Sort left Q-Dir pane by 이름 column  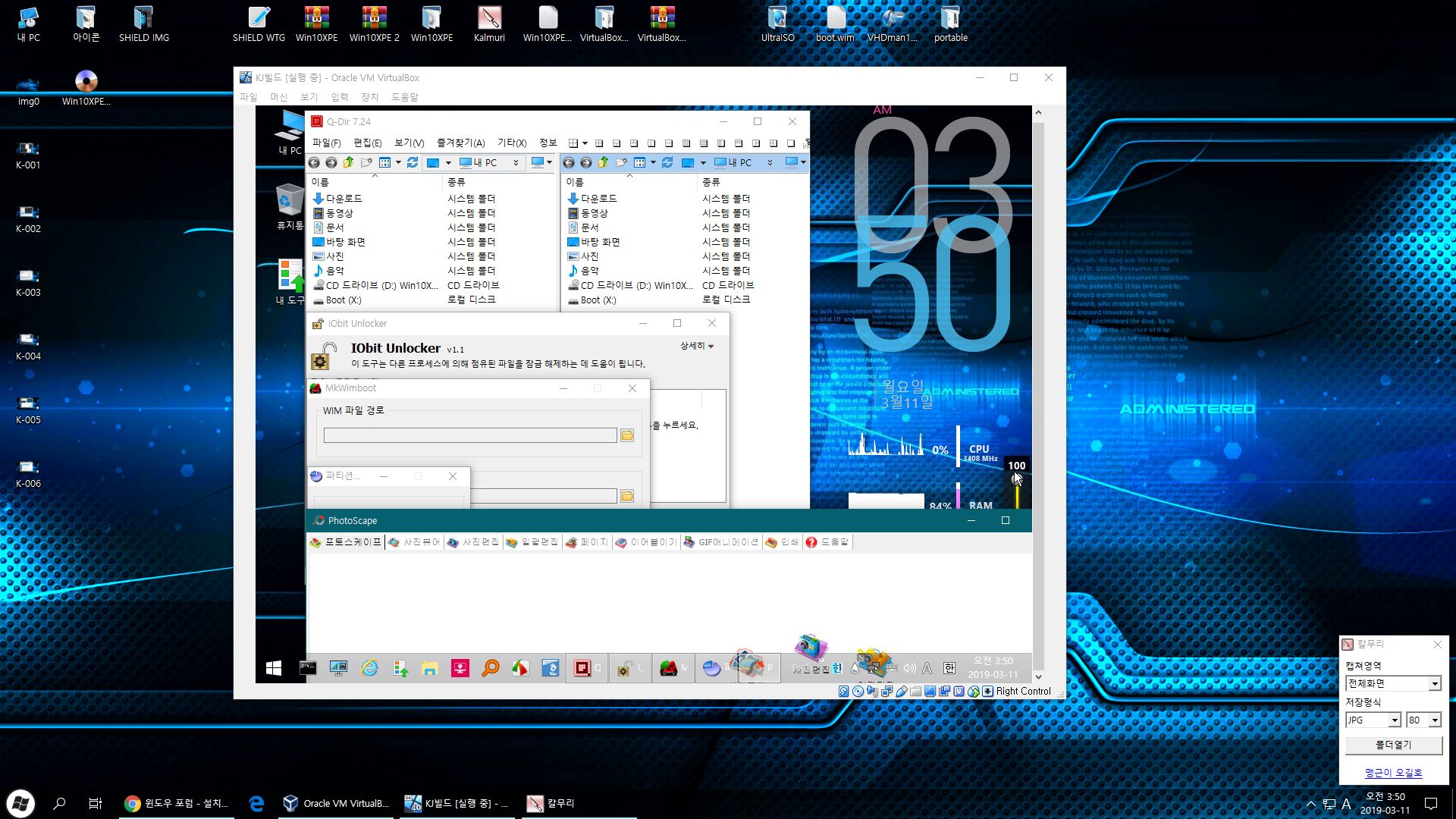click(x=374, y=182)
